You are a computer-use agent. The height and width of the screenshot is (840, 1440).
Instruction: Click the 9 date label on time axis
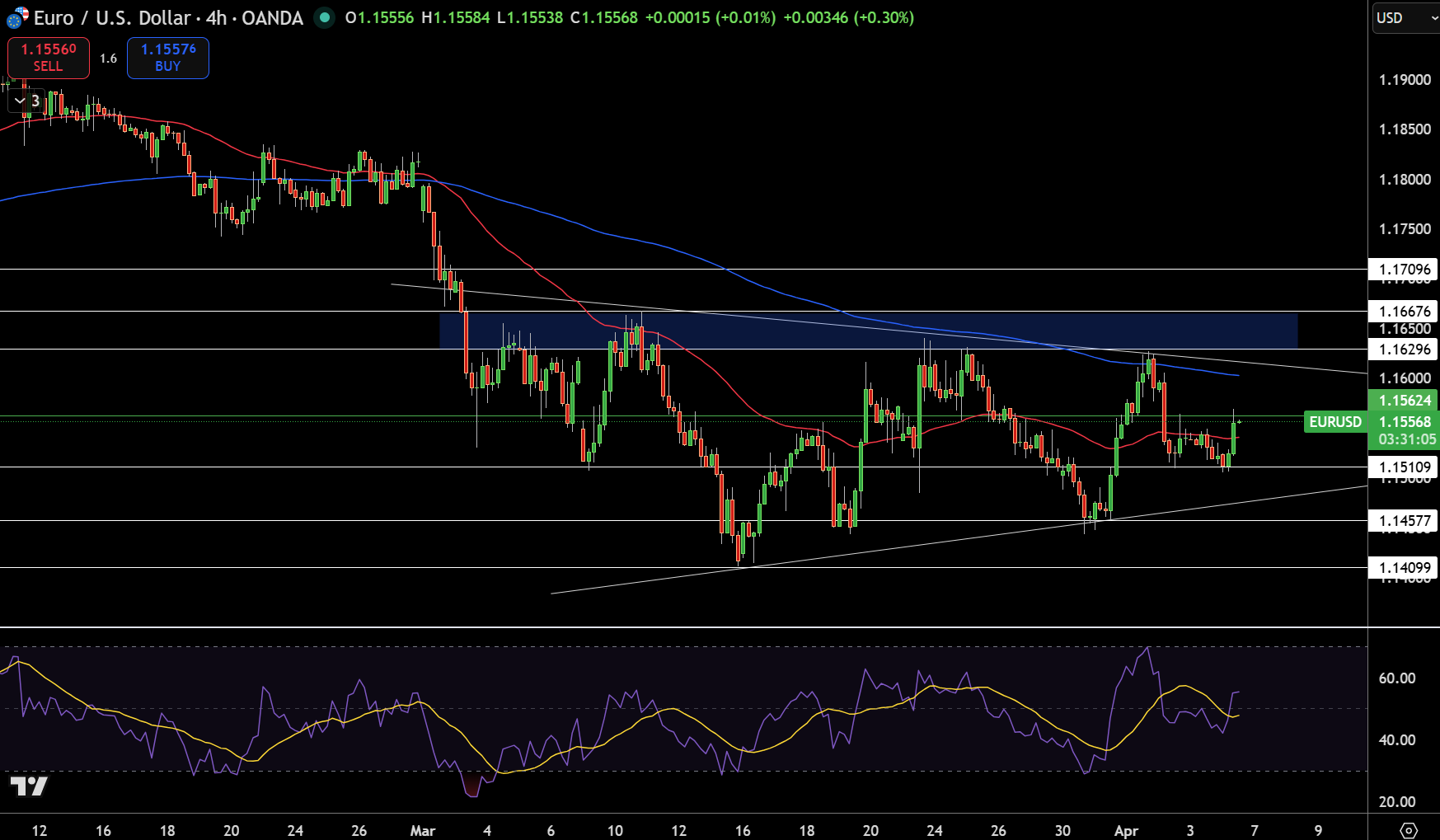1318,831
